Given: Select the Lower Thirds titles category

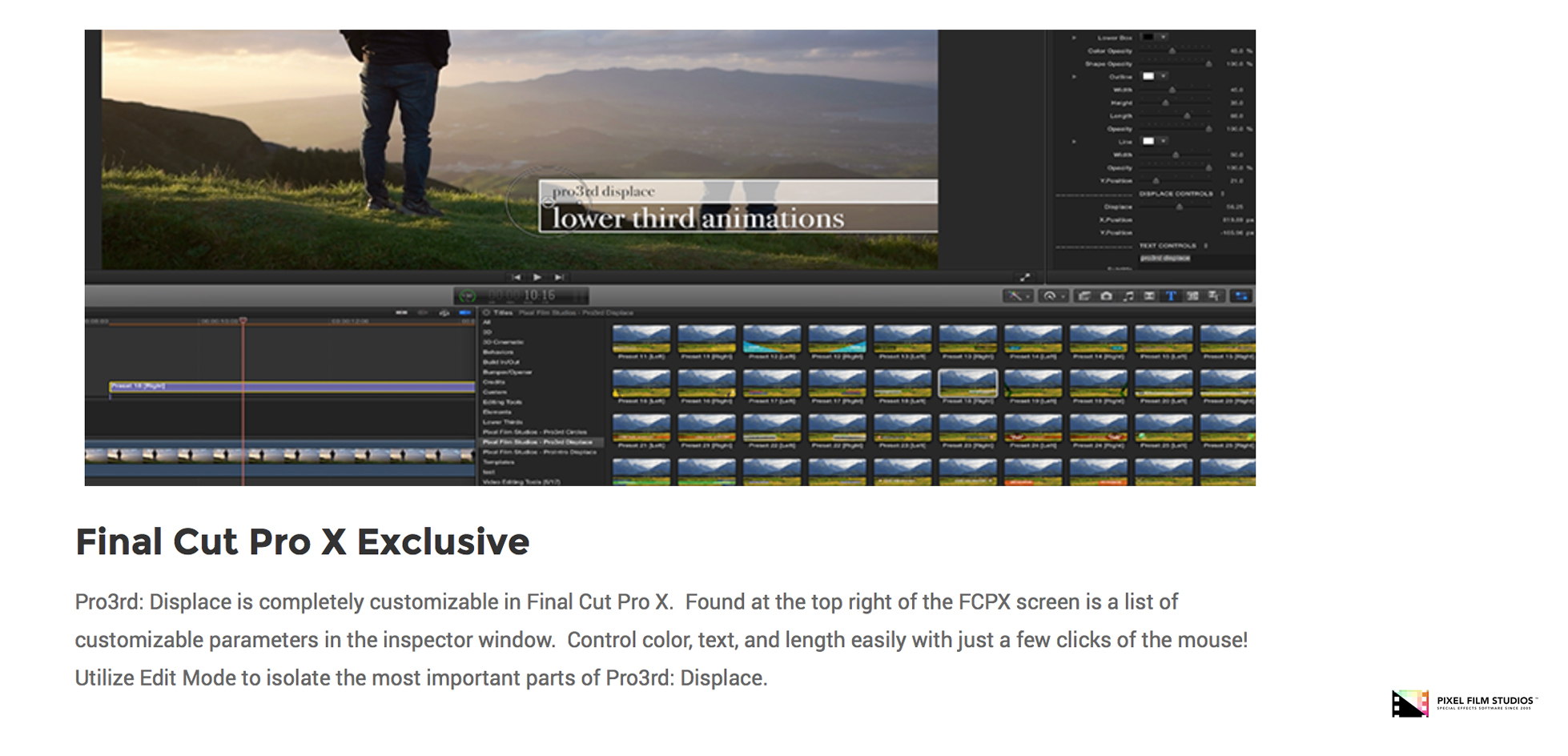Looking at the screenshot, I should 502,422.
